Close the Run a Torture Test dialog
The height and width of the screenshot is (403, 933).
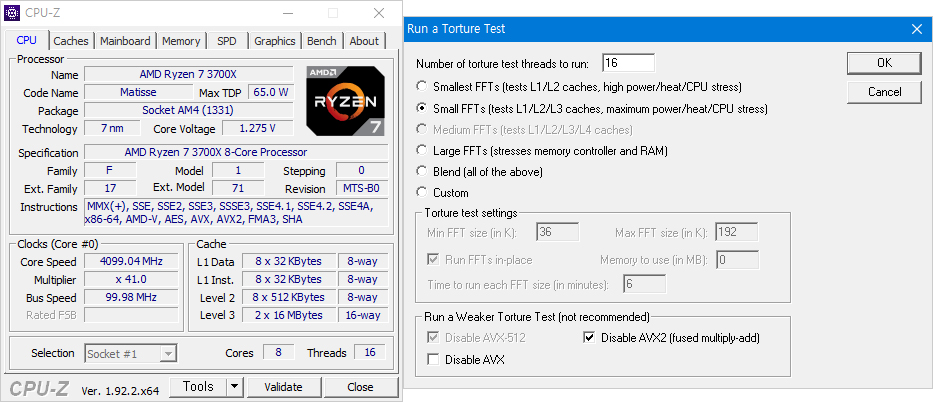(916, 29)
